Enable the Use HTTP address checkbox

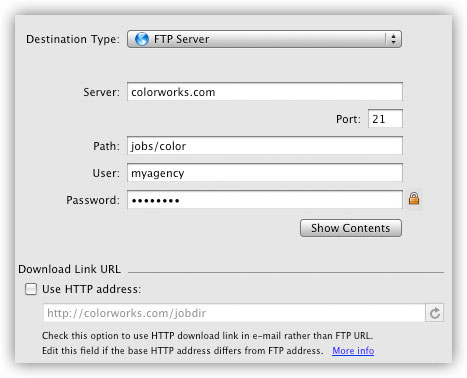31,289
